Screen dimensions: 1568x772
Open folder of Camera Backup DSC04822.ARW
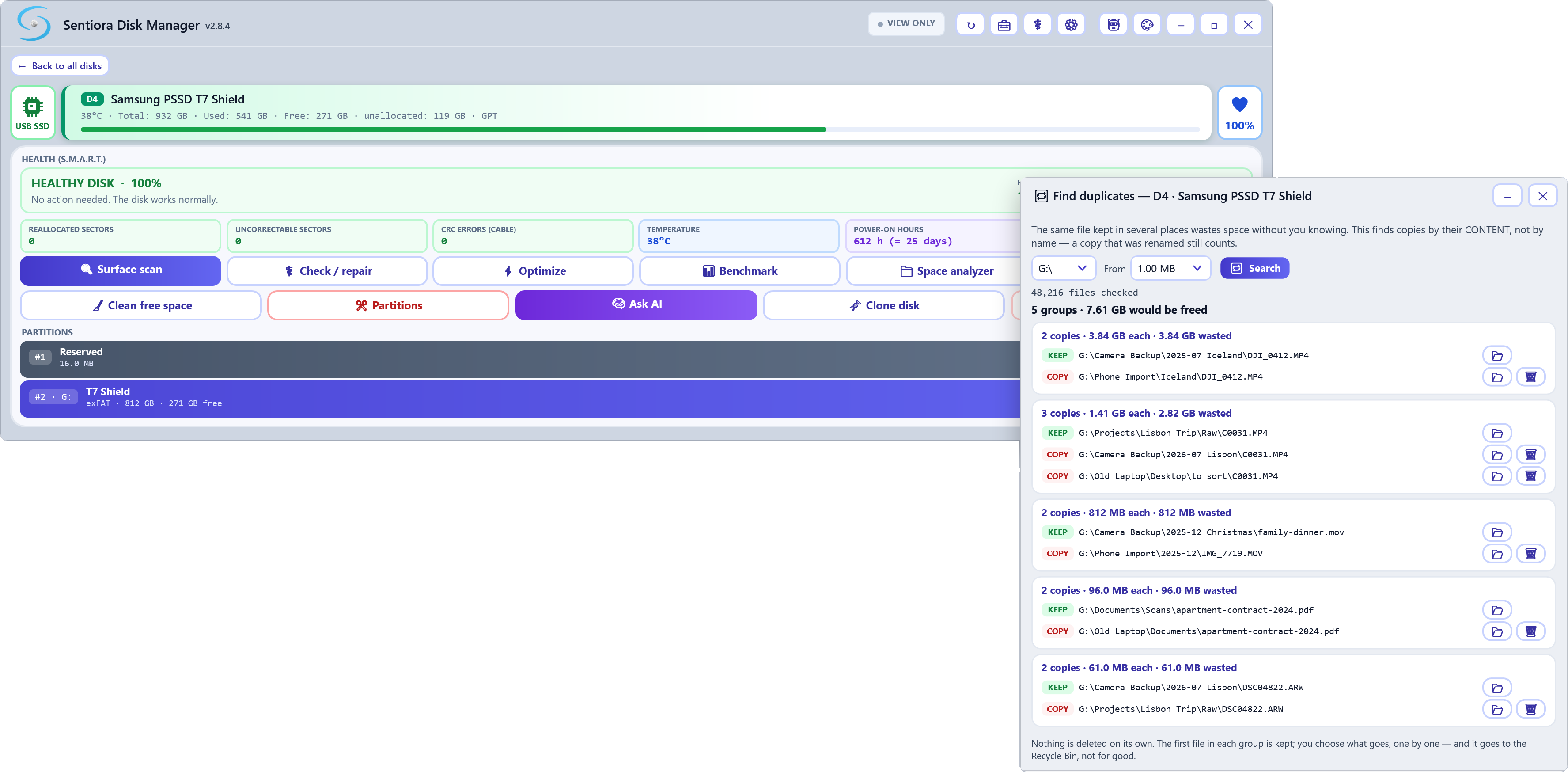[1497, 688]
